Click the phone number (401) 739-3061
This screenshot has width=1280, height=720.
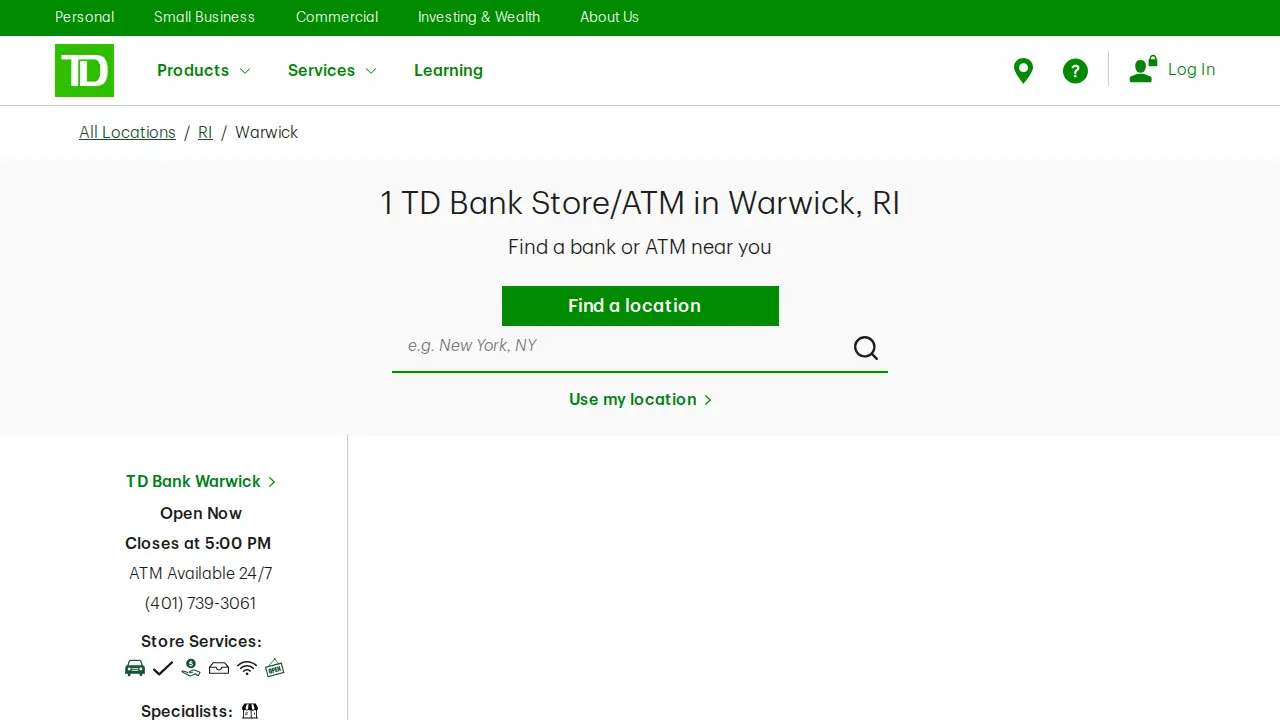click(x=200, y=603)
